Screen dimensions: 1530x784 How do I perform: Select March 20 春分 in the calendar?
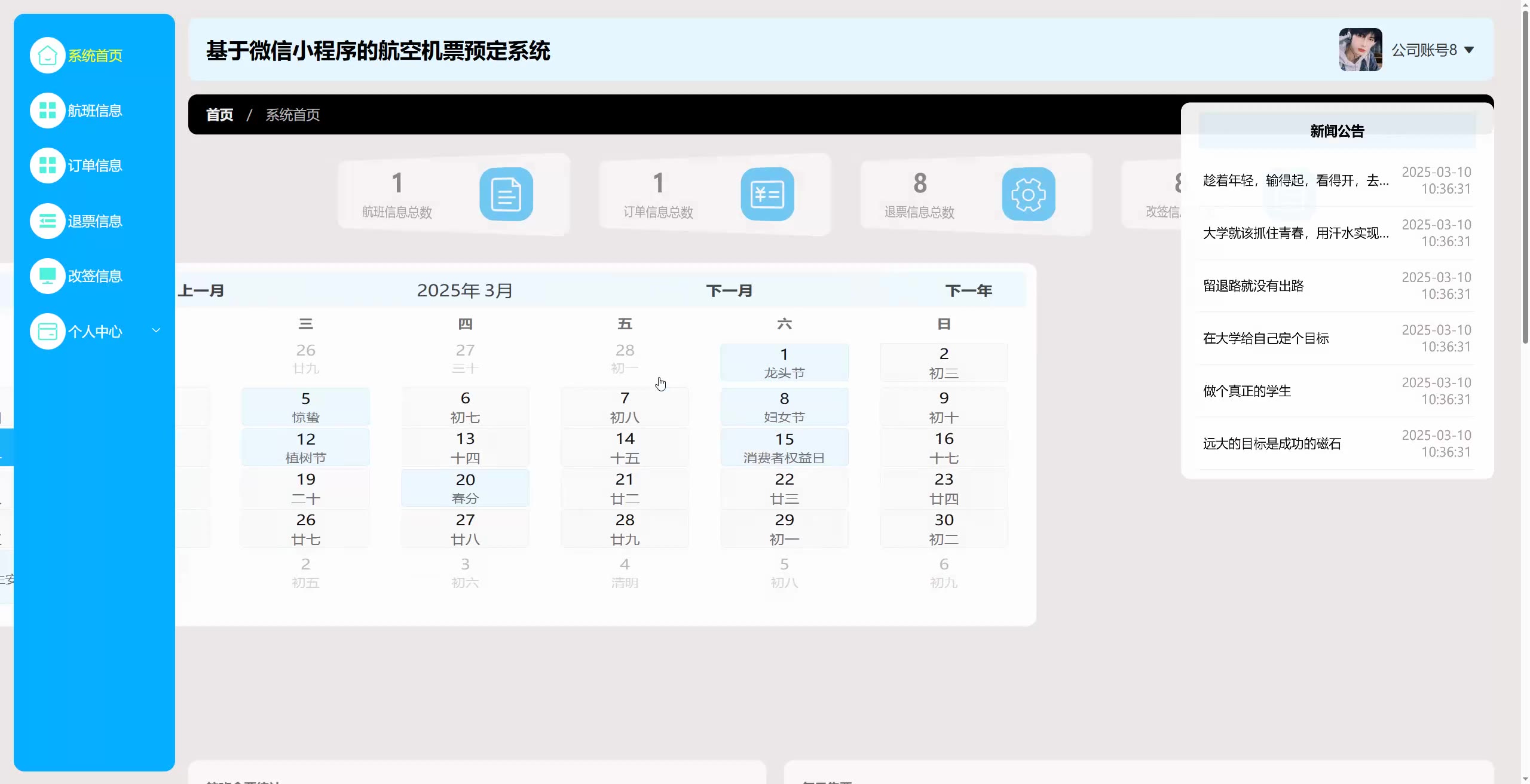(465, 488)
